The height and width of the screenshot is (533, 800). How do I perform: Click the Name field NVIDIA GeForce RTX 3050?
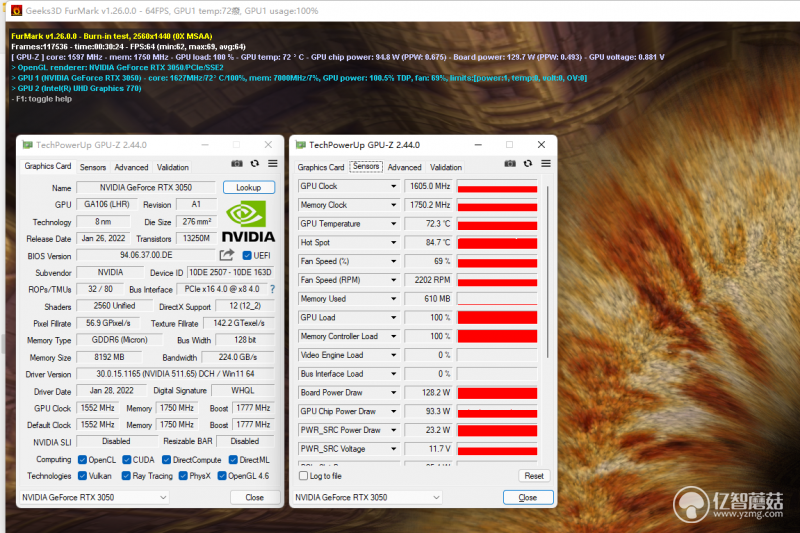tap(146, 188)
